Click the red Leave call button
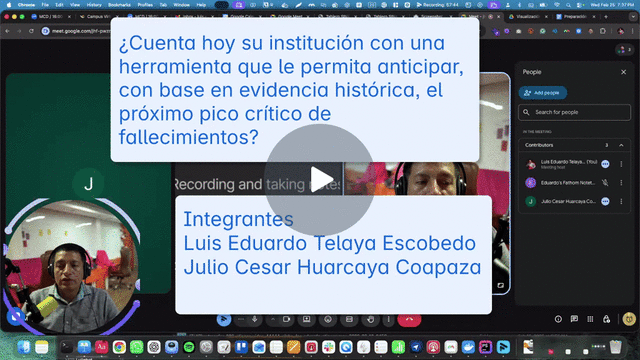 (409, 320)
